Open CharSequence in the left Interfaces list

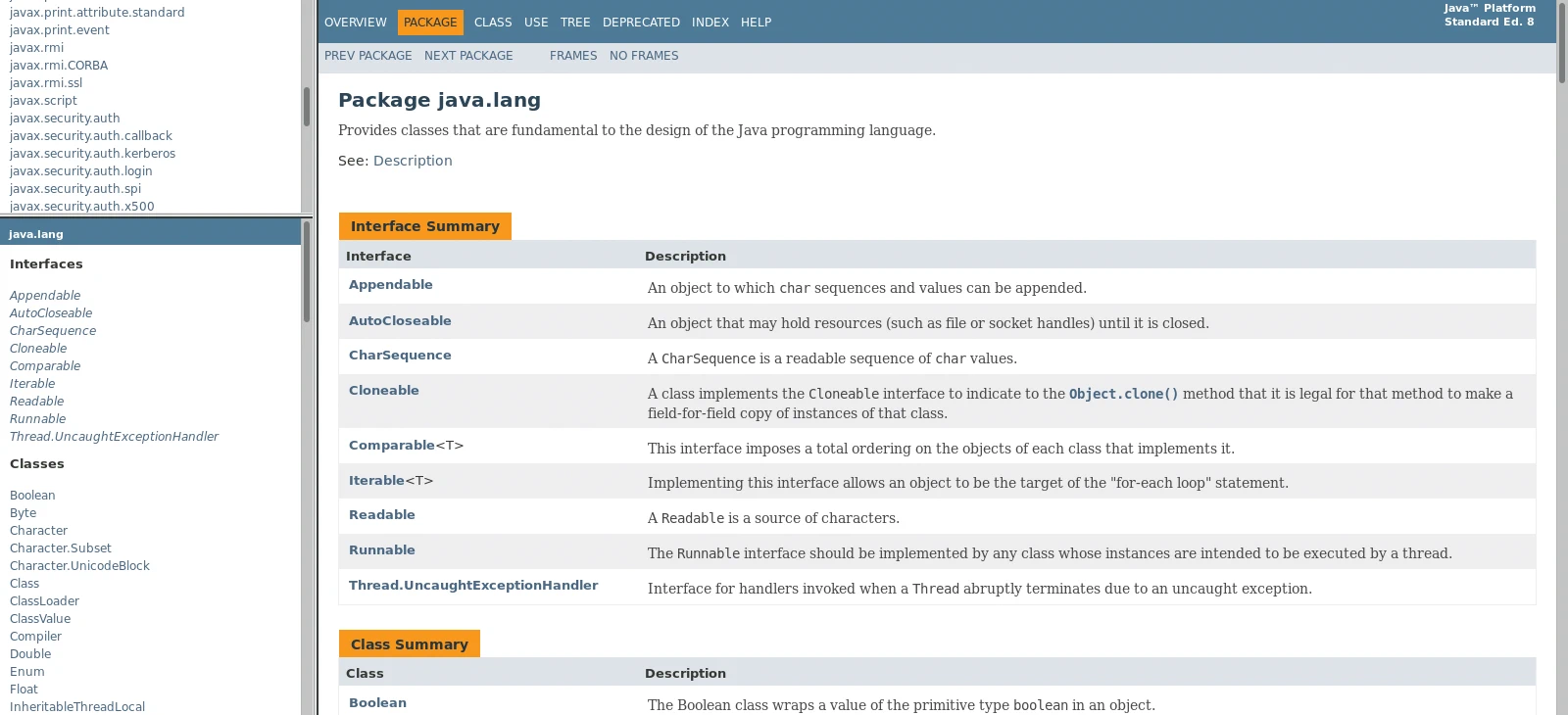53,331
